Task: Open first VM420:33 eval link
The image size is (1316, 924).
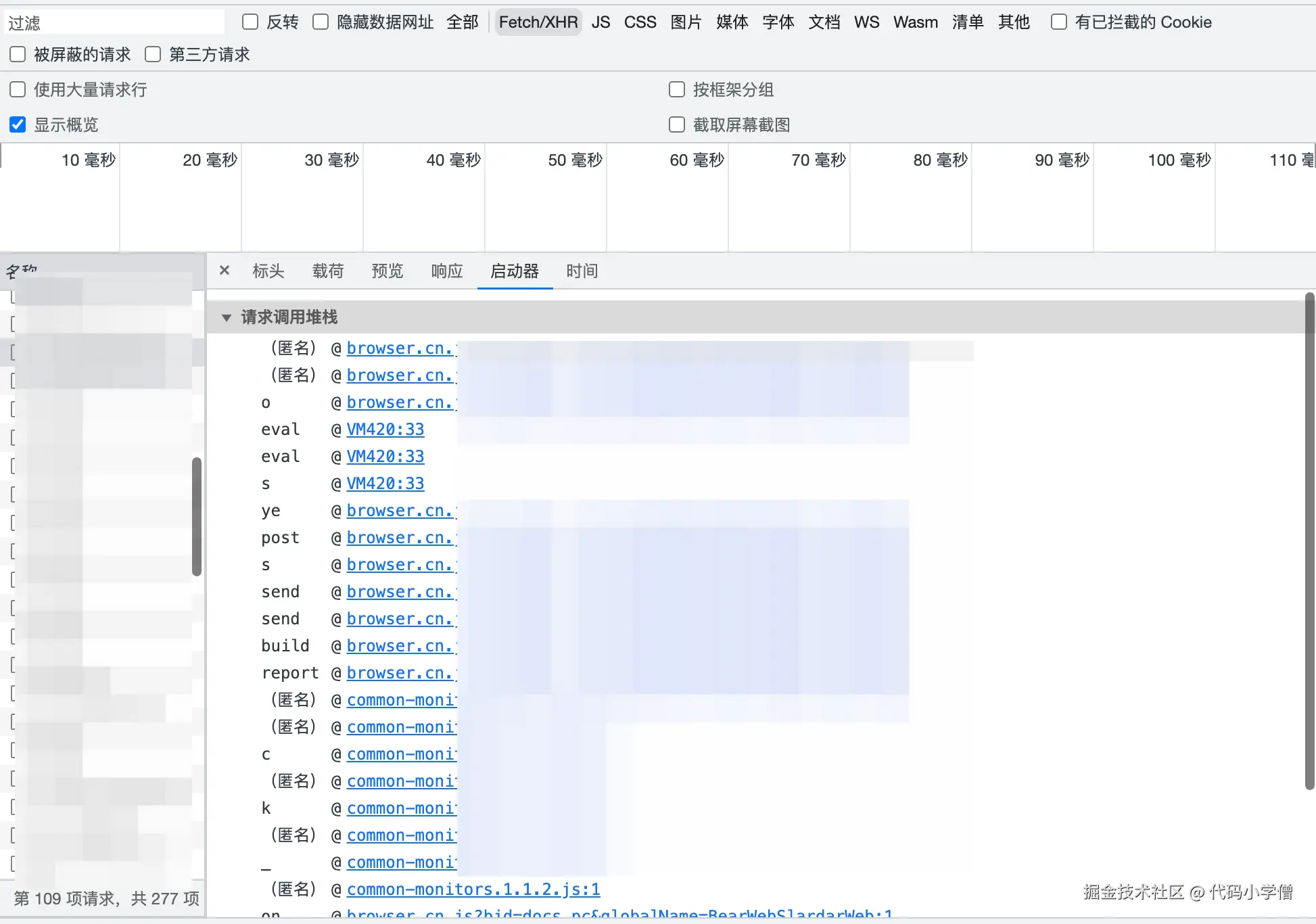Action: (385, 430)
